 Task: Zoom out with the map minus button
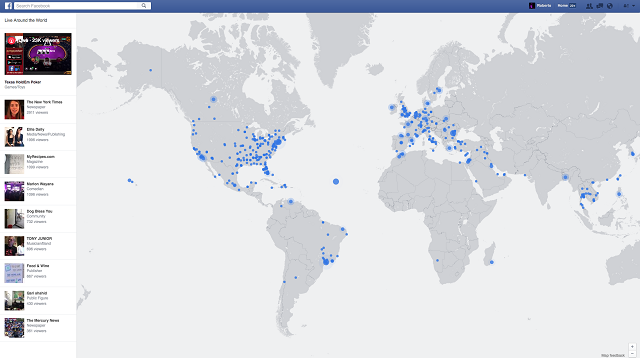[632, 353]
